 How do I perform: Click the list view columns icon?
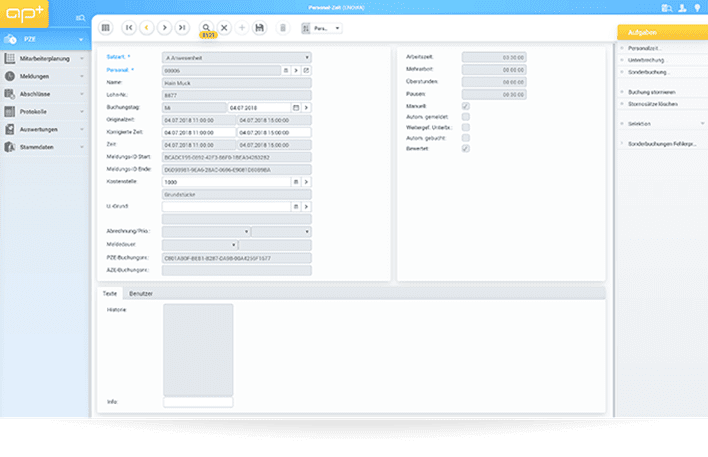tap(105, 28)
